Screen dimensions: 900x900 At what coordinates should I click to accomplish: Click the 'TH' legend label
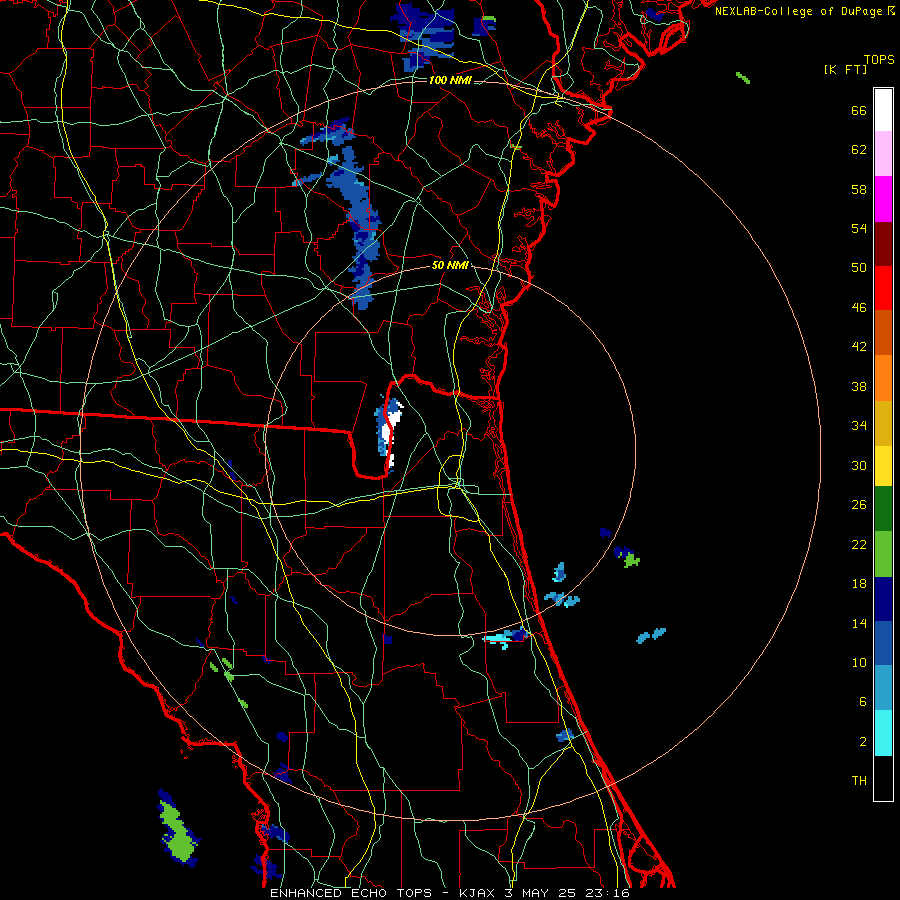click(x=859, y=781)
